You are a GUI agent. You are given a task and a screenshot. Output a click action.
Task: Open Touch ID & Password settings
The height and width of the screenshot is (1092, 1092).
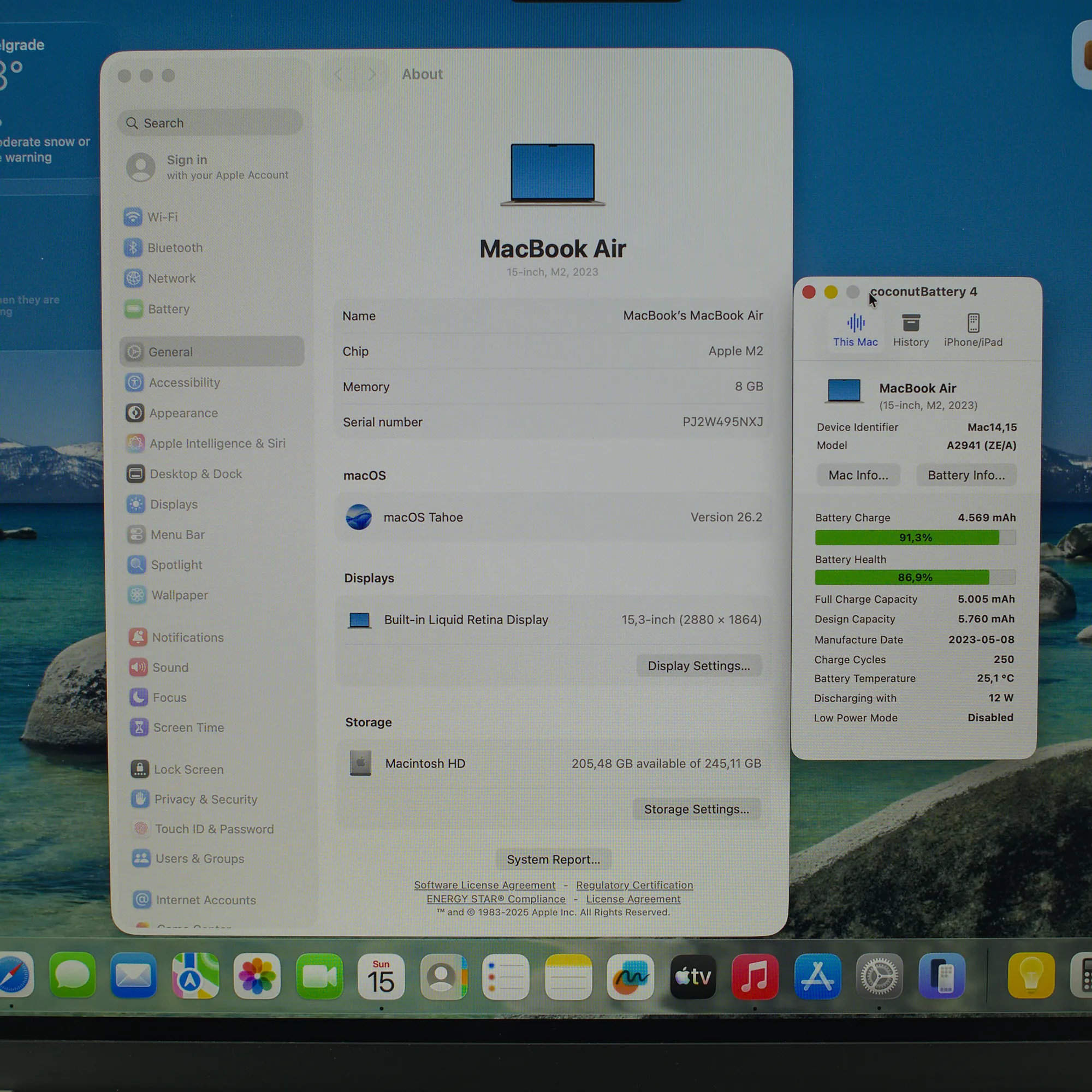coord(213,829)
